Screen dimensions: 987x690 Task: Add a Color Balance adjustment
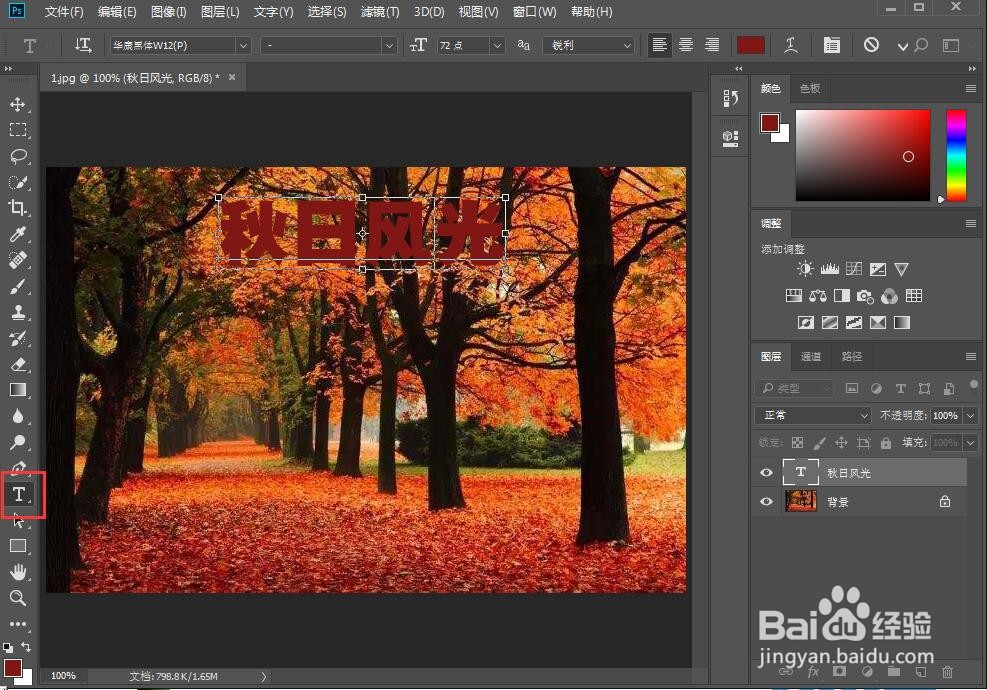818,296
